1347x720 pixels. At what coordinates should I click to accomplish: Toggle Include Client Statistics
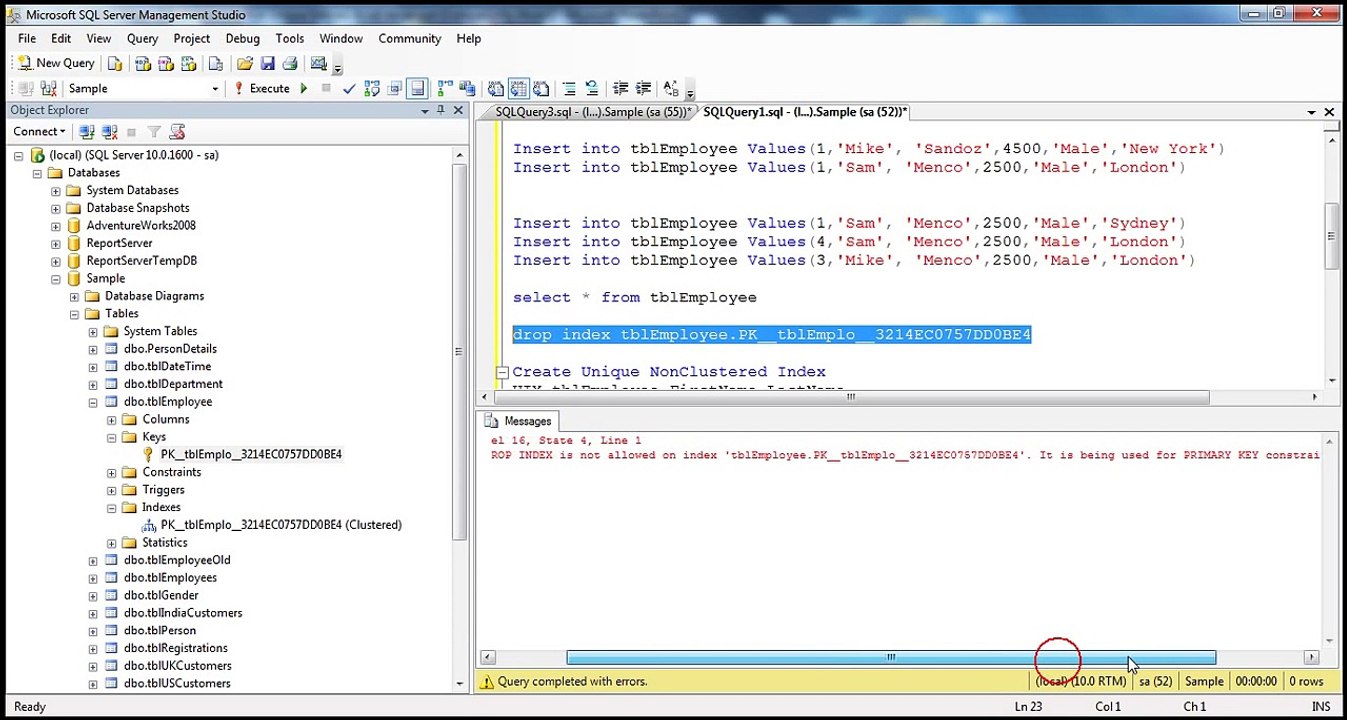(x=468, y=89)
